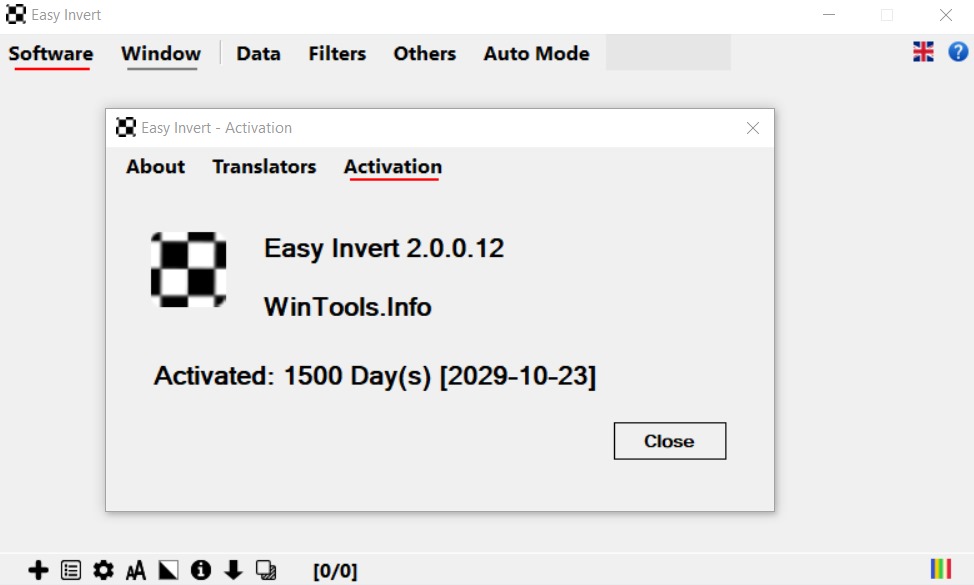Click the info circle icon
This screenshot has height=585, width=974.
(x=201, y=570)
